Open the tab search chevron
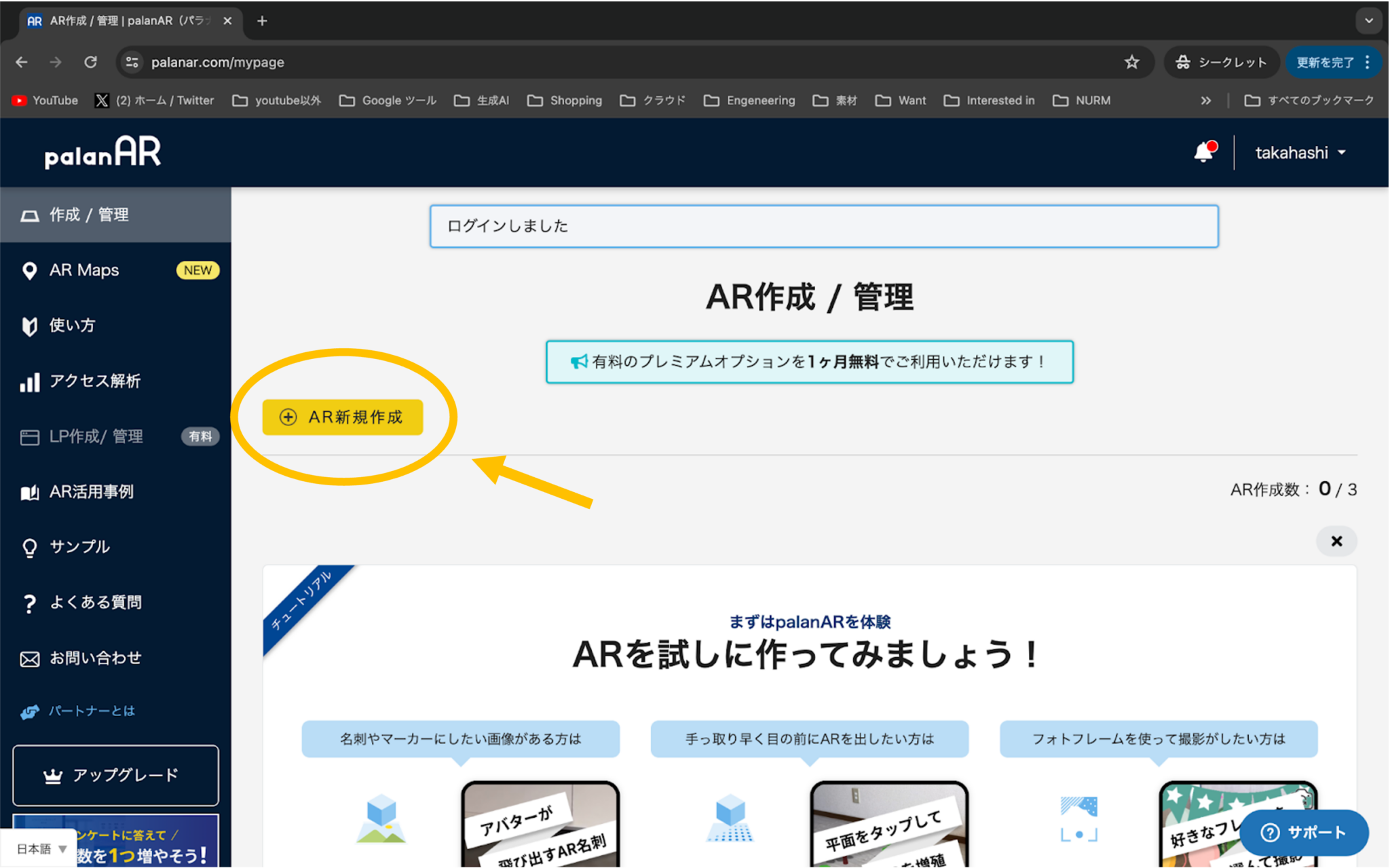The height and width of the screenshot is (868, 1390). point(1369,20)
